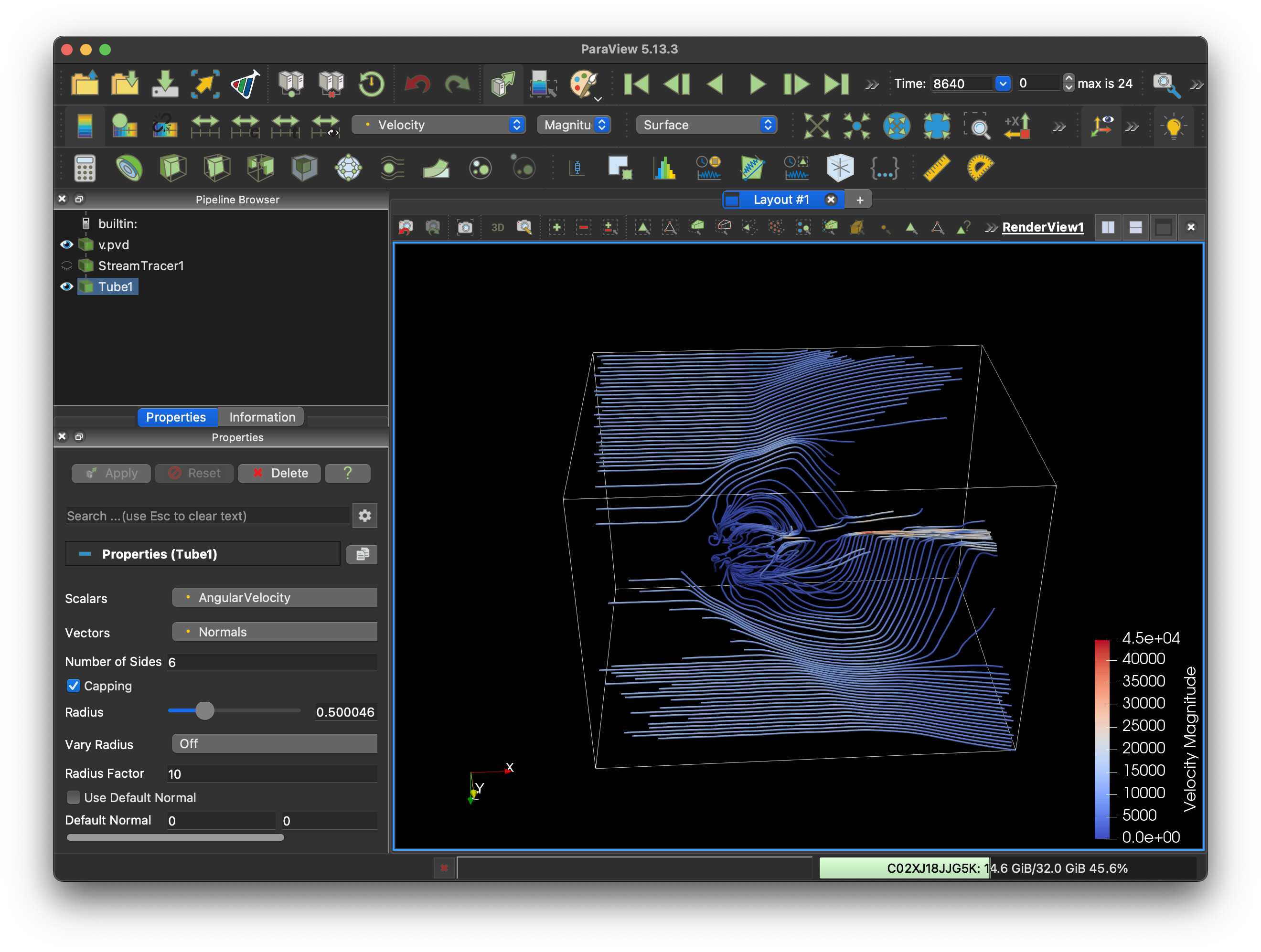This screenshot has width=1261, height=952.
Task: Open the ruler measurement tool
Action: tap(936, 168)
